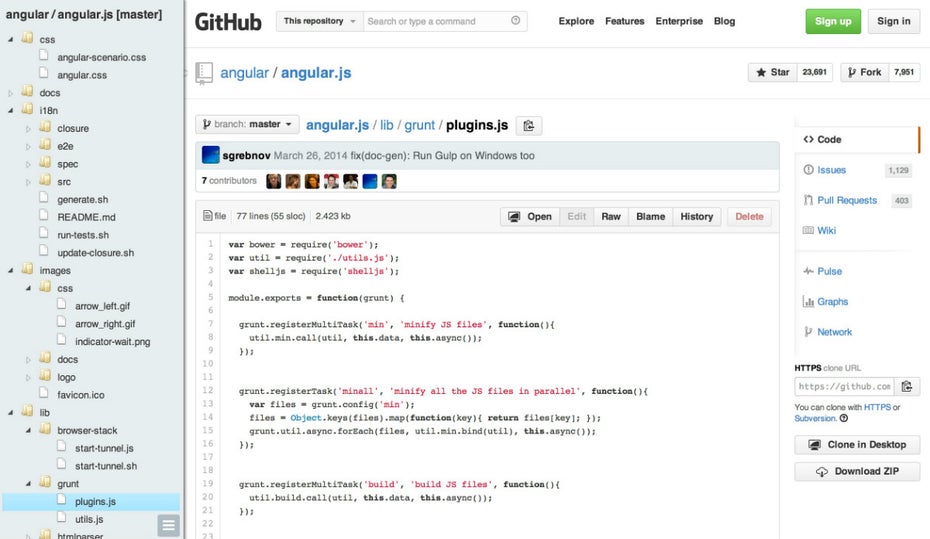Click the 23,691 stargazers count
Image resolution: width=930 pixels, height=539 pixels.
814,72
